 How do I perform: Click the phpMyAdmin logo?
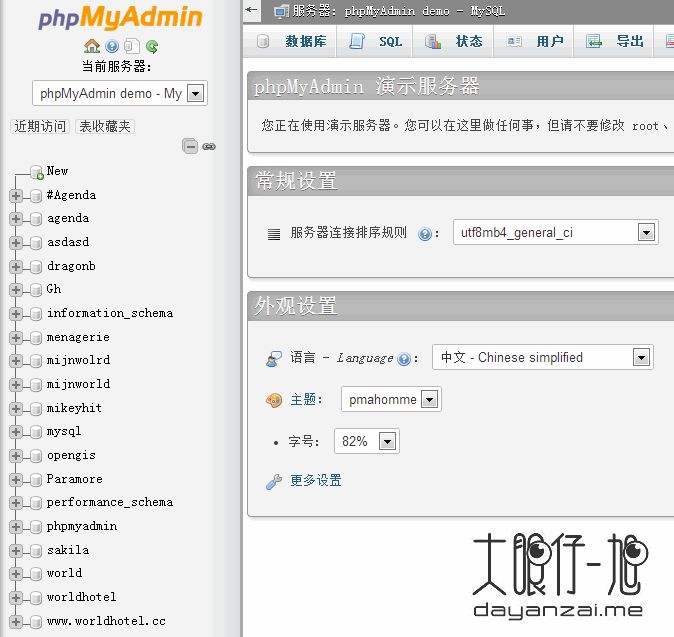120,18
